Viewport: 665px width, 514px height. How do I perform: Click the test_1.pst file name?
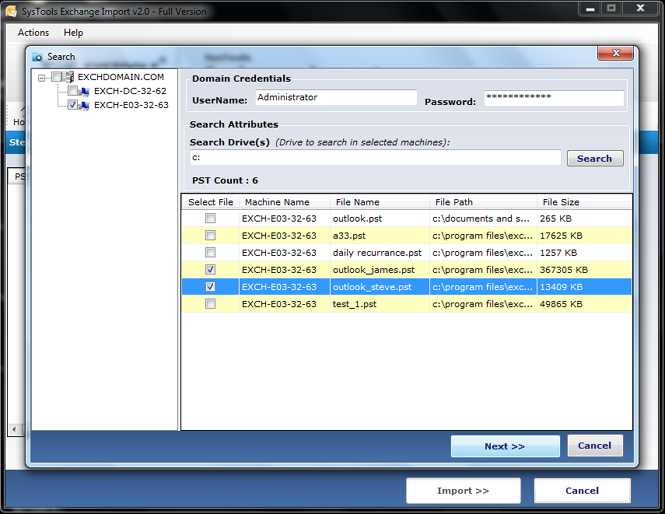click(354, 304)
